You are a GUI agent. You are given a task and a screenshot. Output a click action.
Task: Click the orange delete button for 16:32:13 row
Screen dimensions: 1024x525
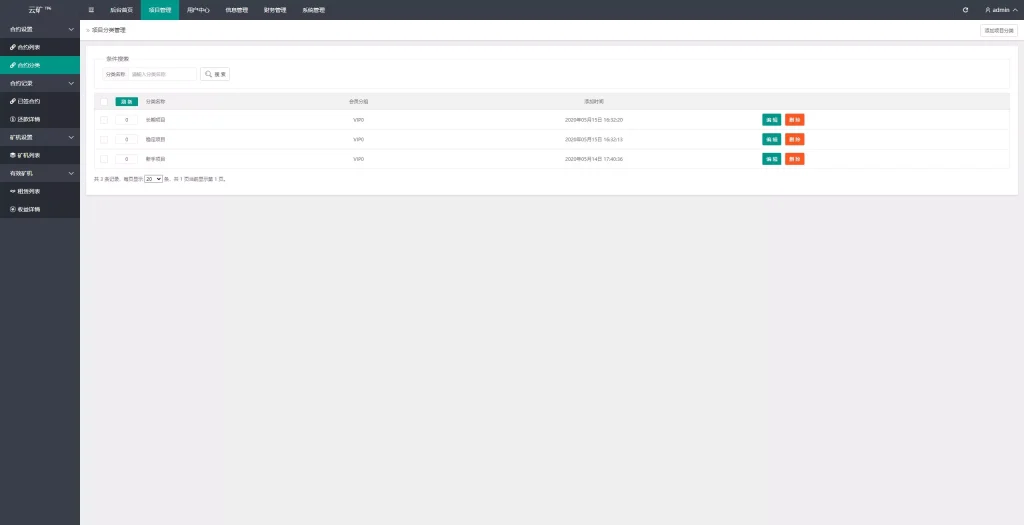tap(794, 140)
